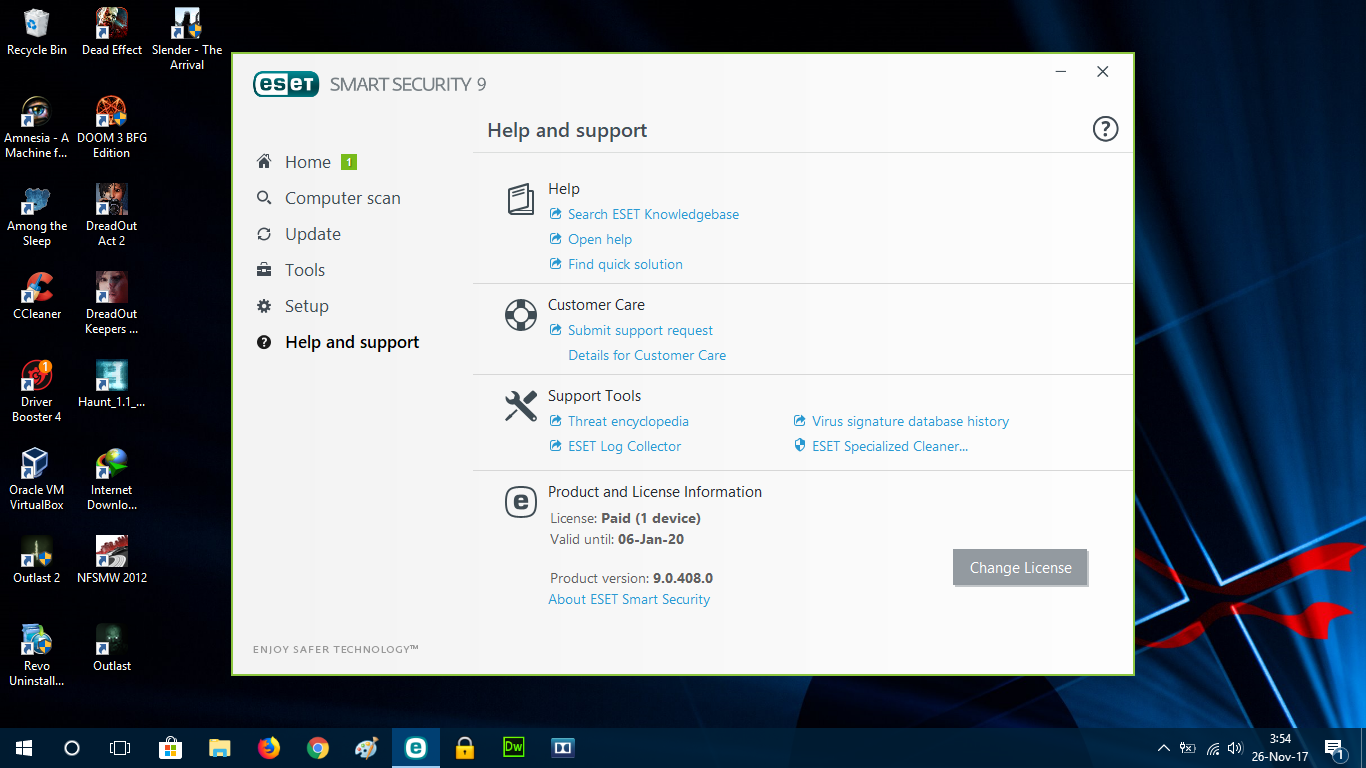Open the Action Center notifications
This screenshot has width=1366, height=768.
tap(1333, 747)
